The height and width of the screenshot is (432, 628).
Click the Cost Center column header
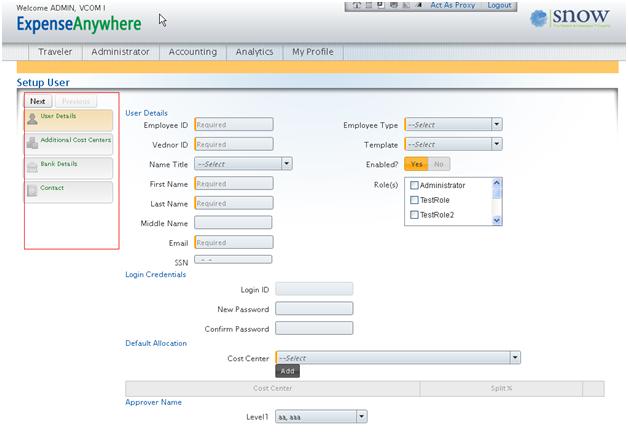tap(272, 388)
